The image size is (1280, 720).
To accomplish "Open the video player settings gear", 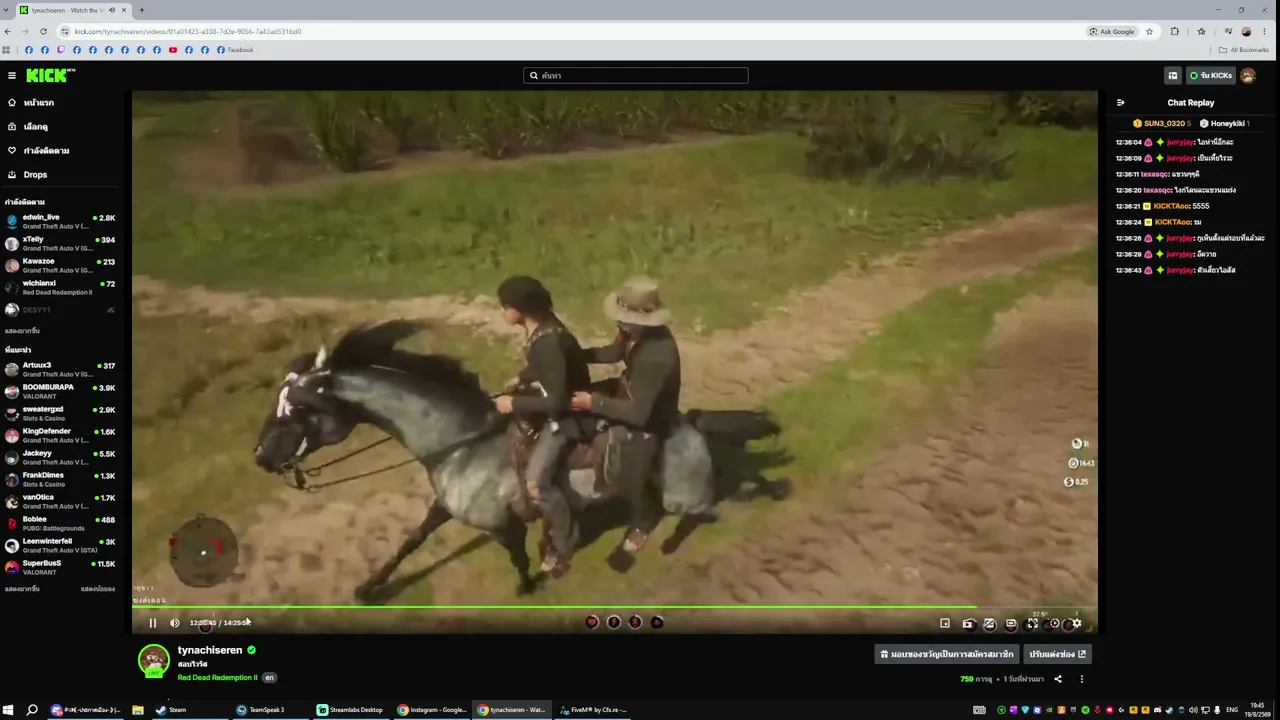I will (x=1076, y=623).
